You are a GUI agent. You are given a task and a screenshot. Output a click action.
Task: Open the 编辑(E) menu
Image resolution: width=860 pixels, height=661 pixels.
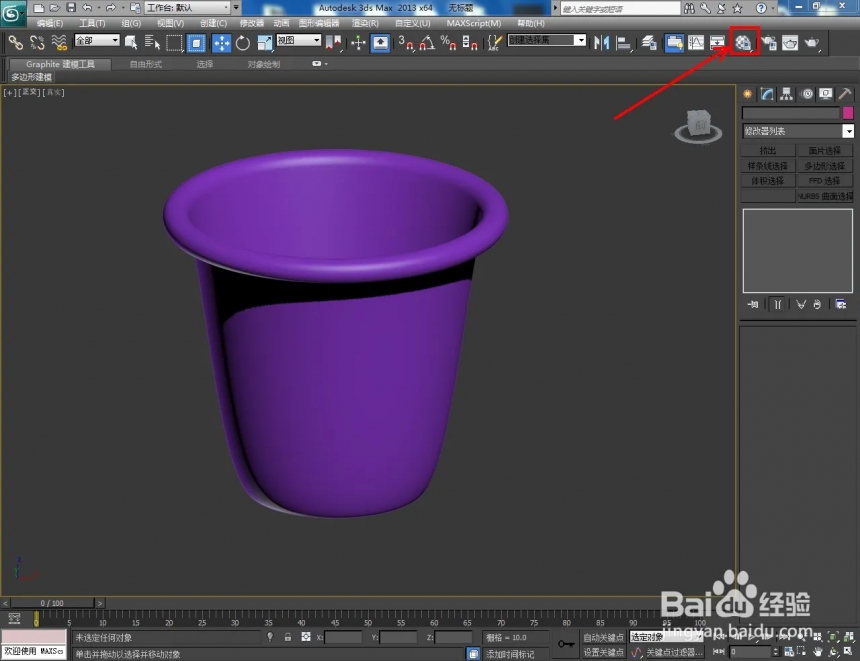49,23
